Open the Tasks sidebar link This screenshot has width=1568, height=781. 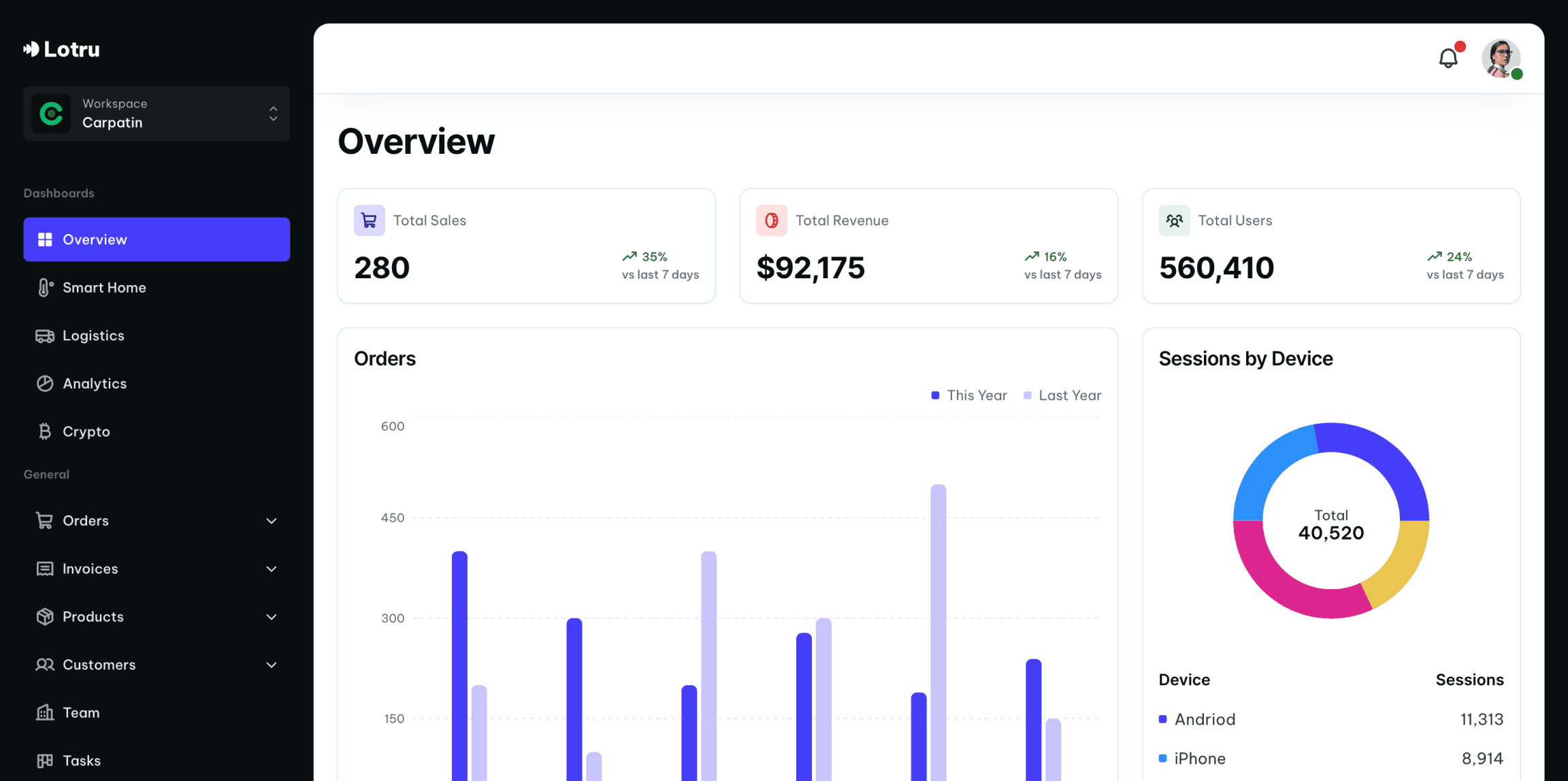[81, 761]
